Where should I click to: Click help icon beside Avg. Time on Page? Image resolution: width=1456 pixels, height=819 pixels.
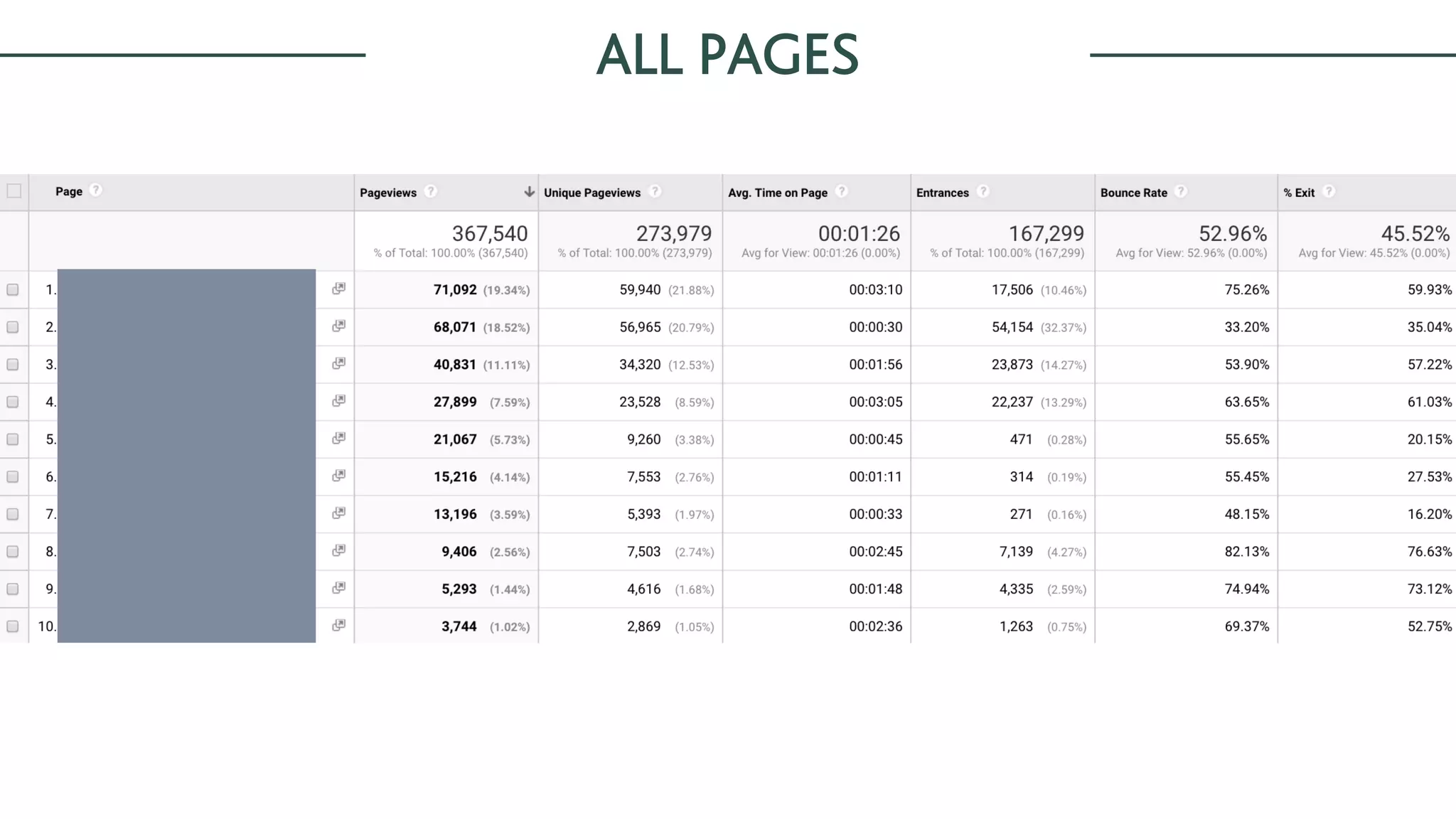tap(841, 191)
